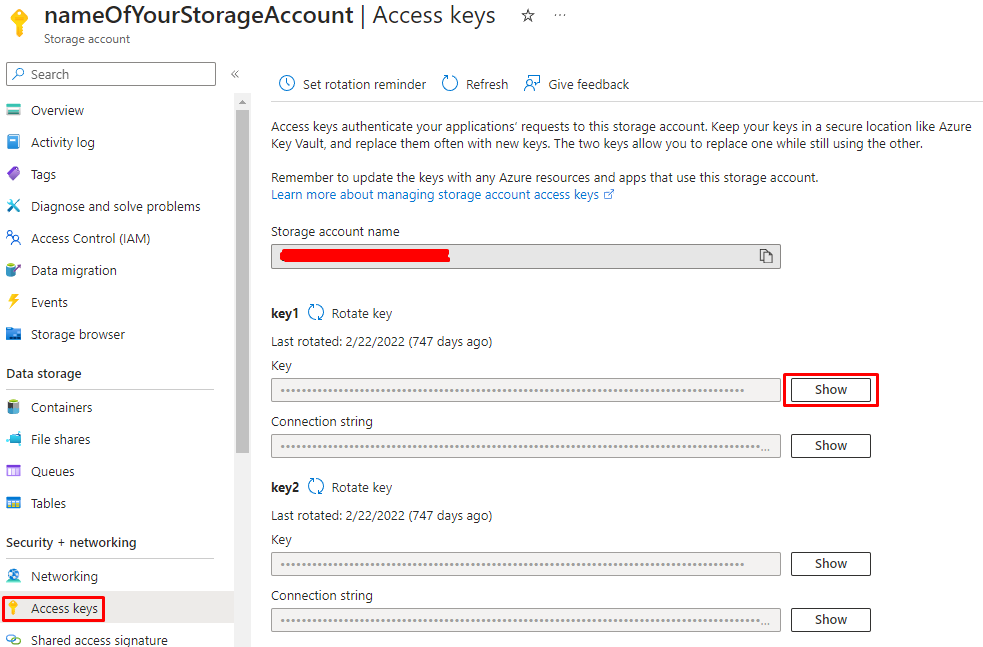Click the Access keys key icon
This screenshot has width=983, height=647.
click(x=13, y=608)
